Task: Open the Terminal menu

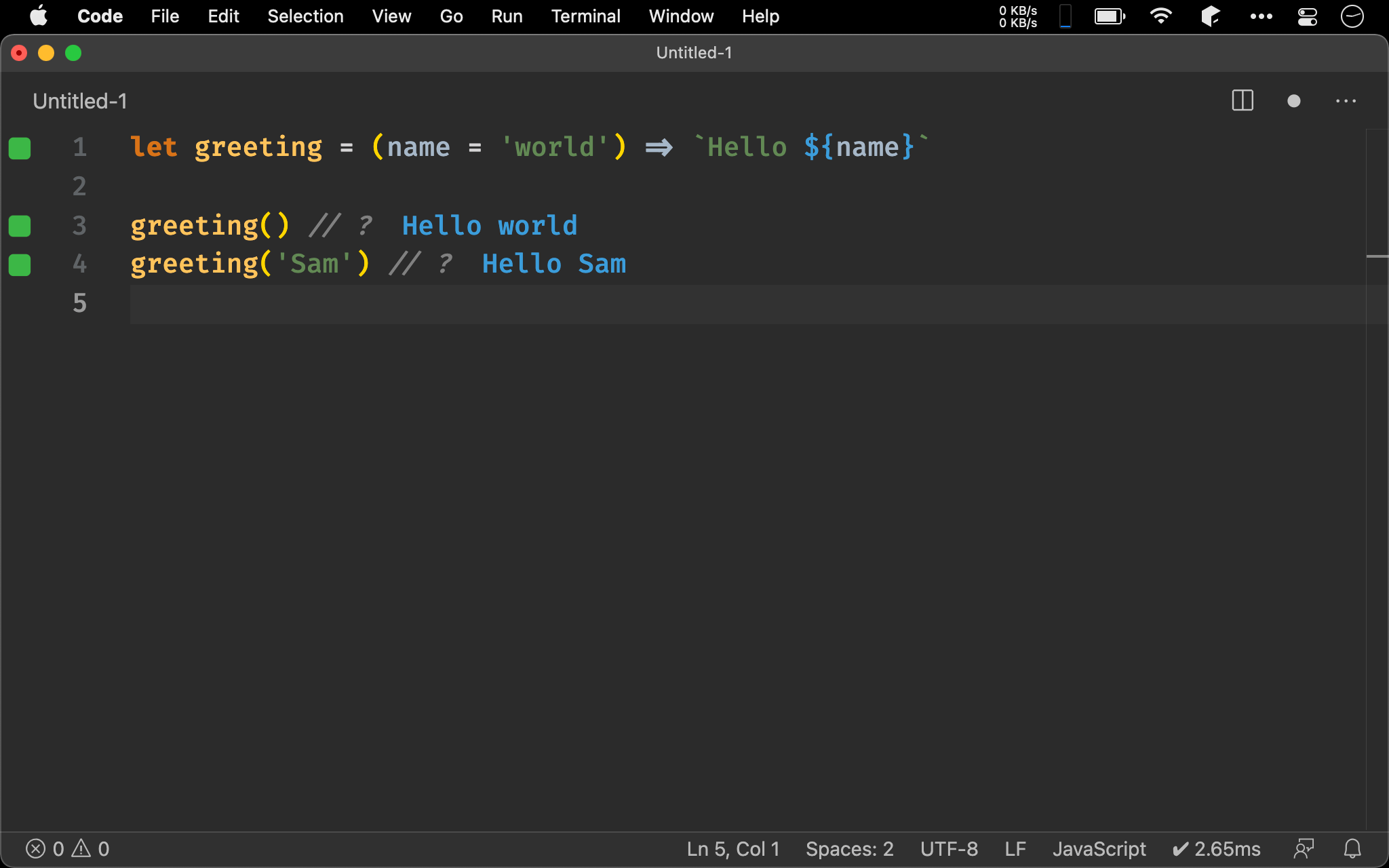Action: (x=585, y=16)
